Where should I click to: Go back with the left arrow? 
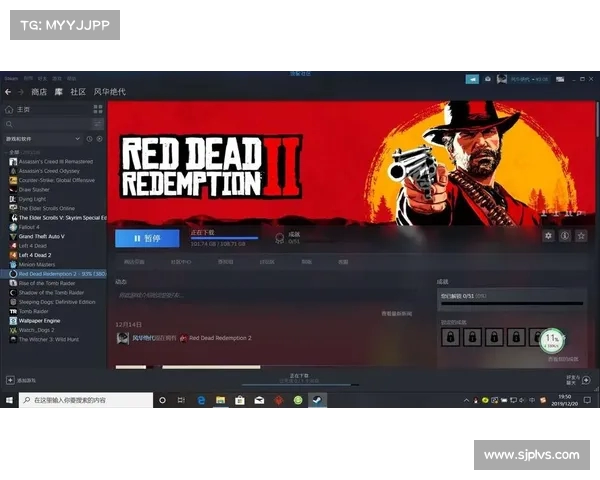(8, 92)
